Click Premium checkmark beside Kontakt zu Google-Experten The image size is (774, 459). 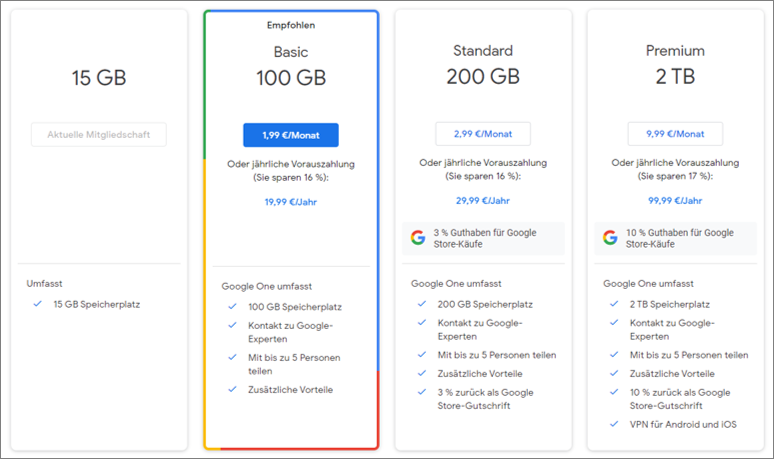click(x=614, y=322)
